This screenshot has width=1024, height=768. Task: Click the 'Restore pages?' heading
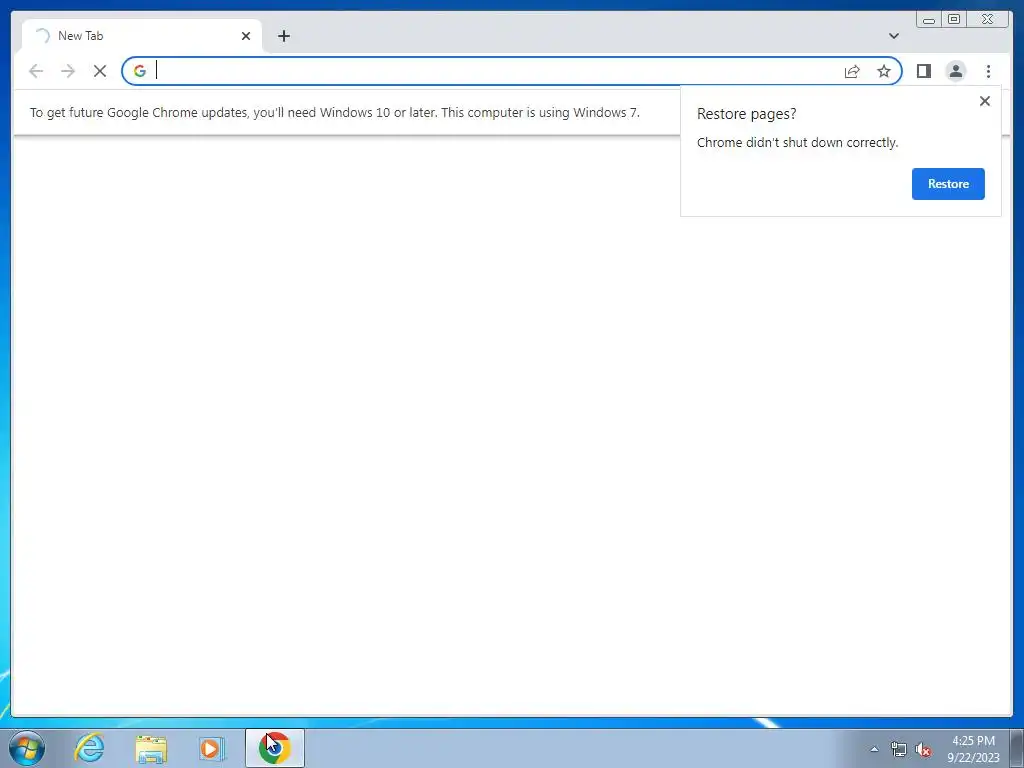746,114
